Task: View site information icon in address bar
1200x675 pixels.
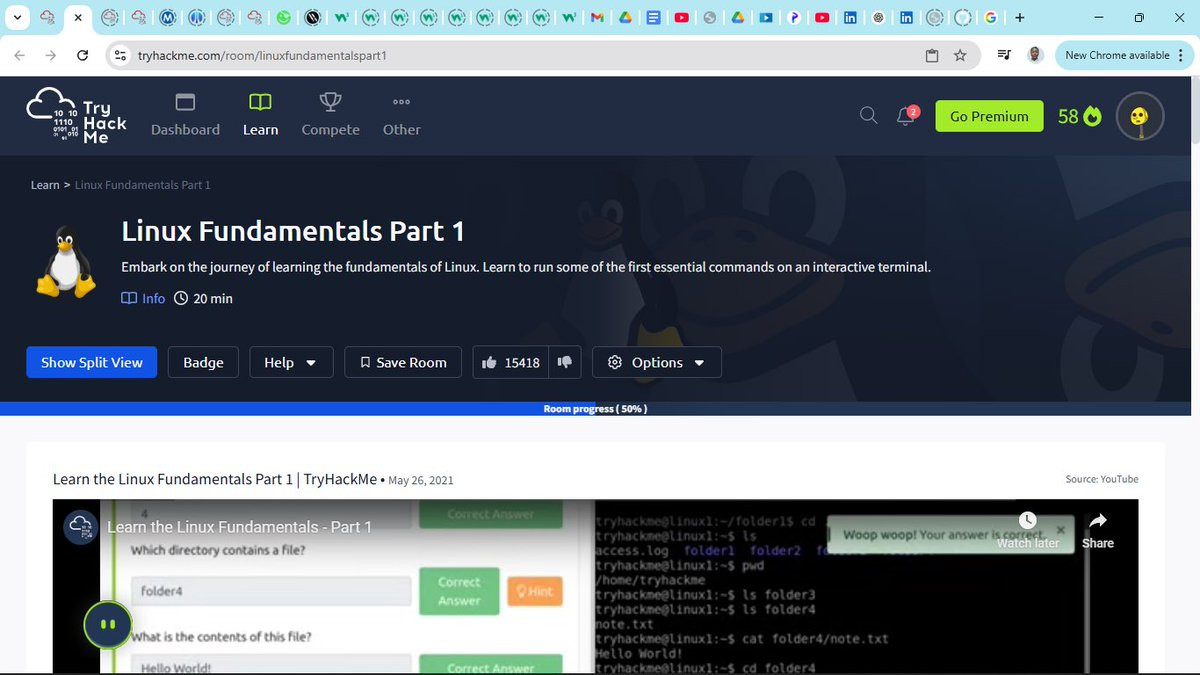Action: coord(121,55)
